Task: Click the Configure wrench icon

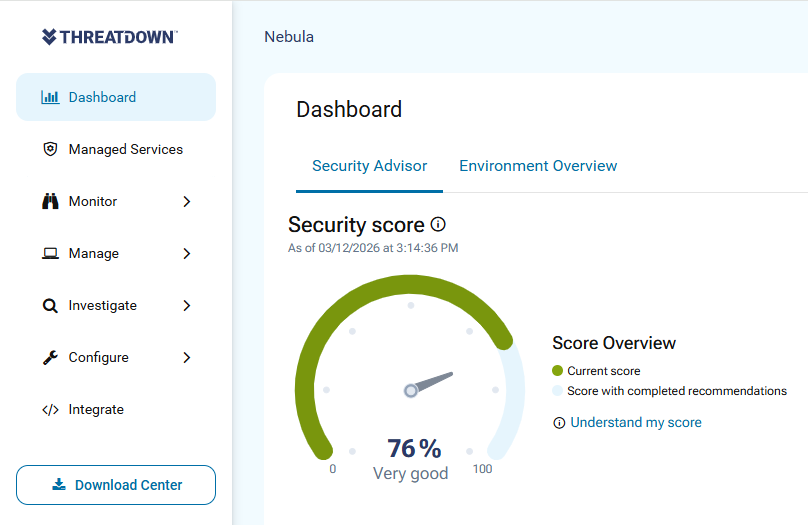Action: point(50,357)
